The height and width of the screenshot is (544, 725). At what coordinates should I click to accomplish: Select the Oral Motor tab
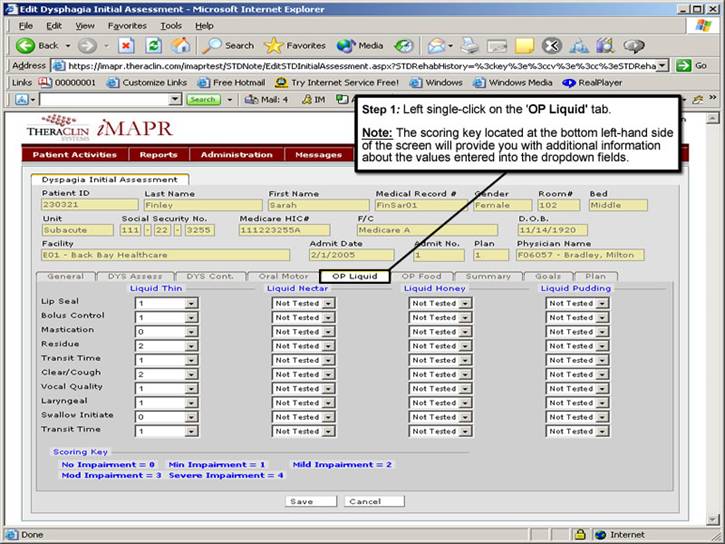click(283, 276)
